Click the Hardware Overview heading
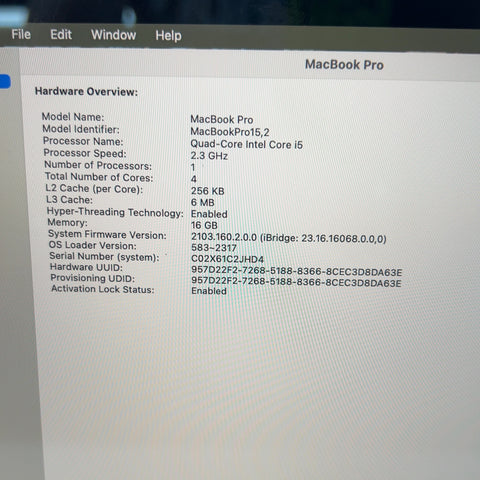Image resolution: width=480 pixels, height=480 pixels. click(x=86, y=92)
